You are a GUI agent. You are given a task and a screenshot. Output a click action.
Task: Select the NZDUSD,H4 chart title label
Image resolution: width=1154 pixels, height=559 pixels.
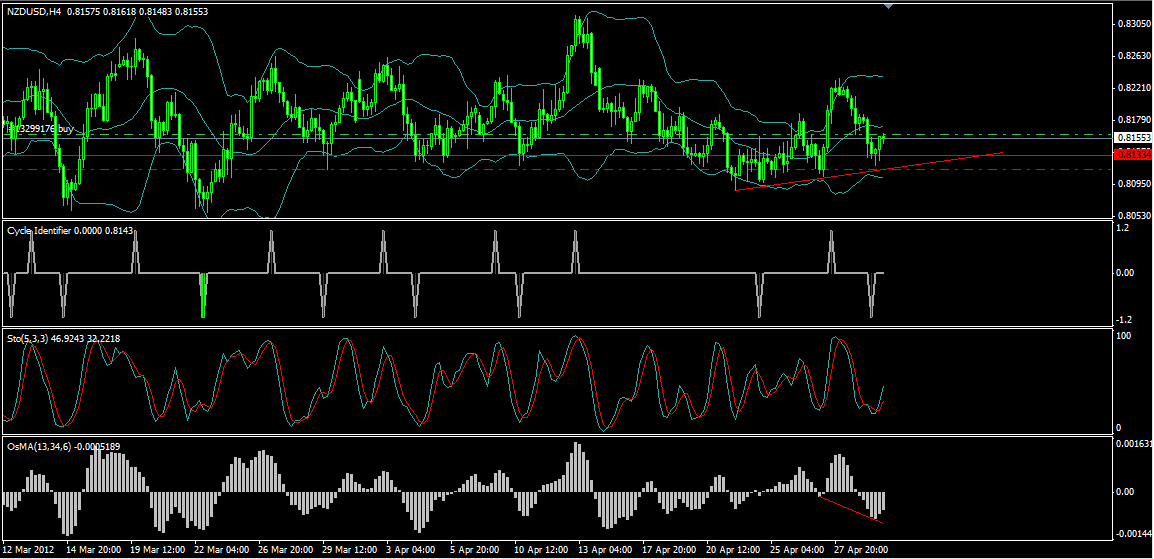34,12
